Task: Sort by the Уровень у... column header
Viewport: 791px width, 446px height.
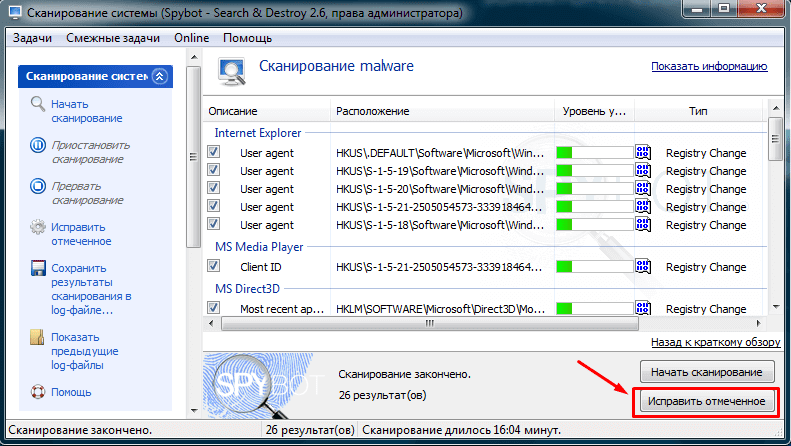Action: 594,111
